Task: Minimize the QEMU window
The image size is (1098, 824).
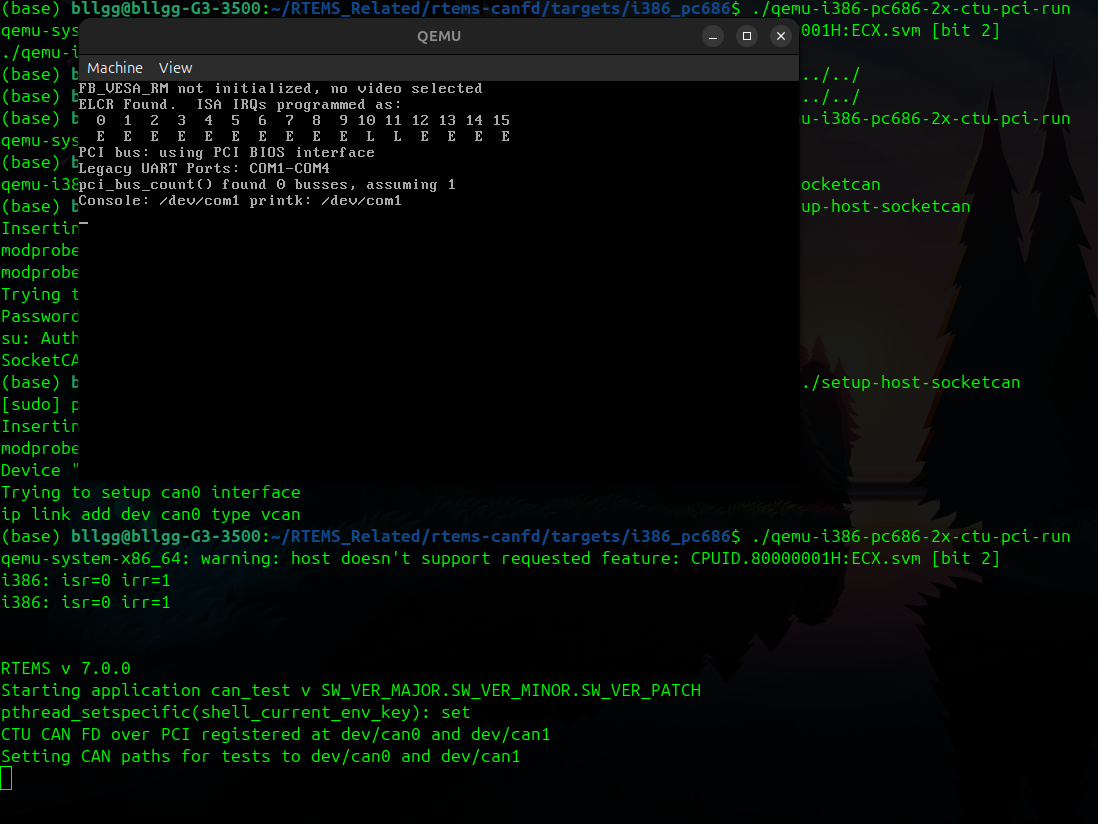Action: point(713,36)
